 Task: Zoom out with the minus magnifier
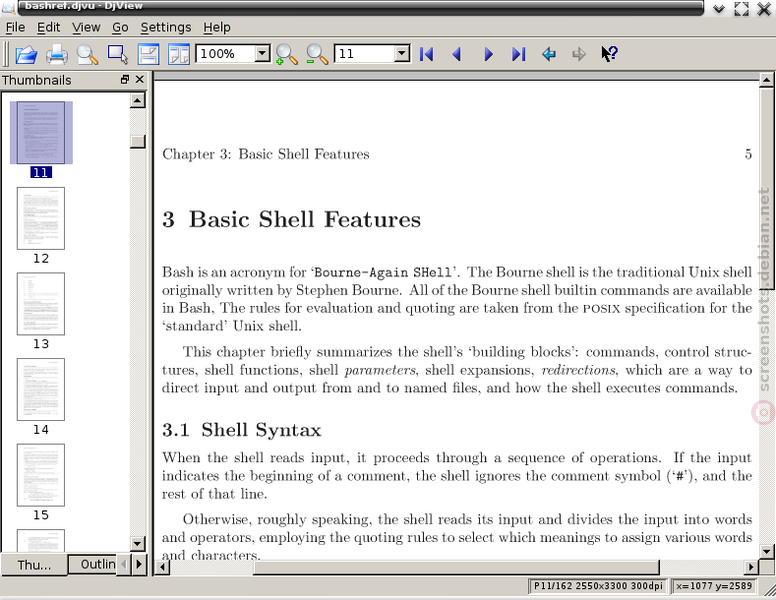pos(317,54)
